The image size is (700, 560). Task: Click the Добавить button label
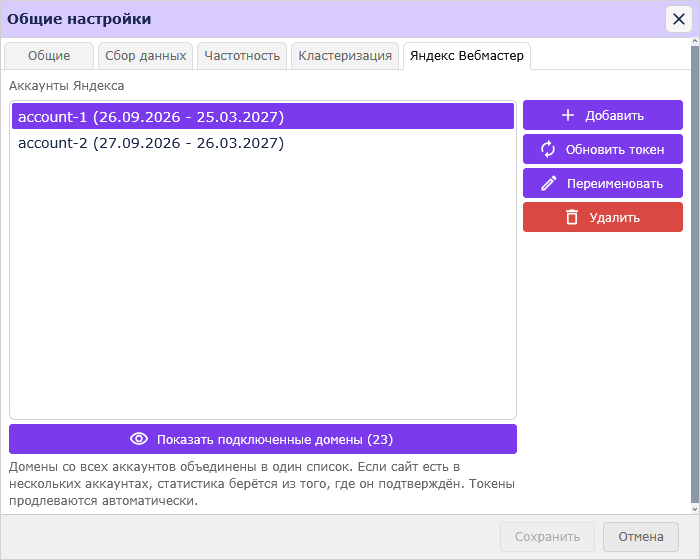pyautogui.click(x=614, y=116)
